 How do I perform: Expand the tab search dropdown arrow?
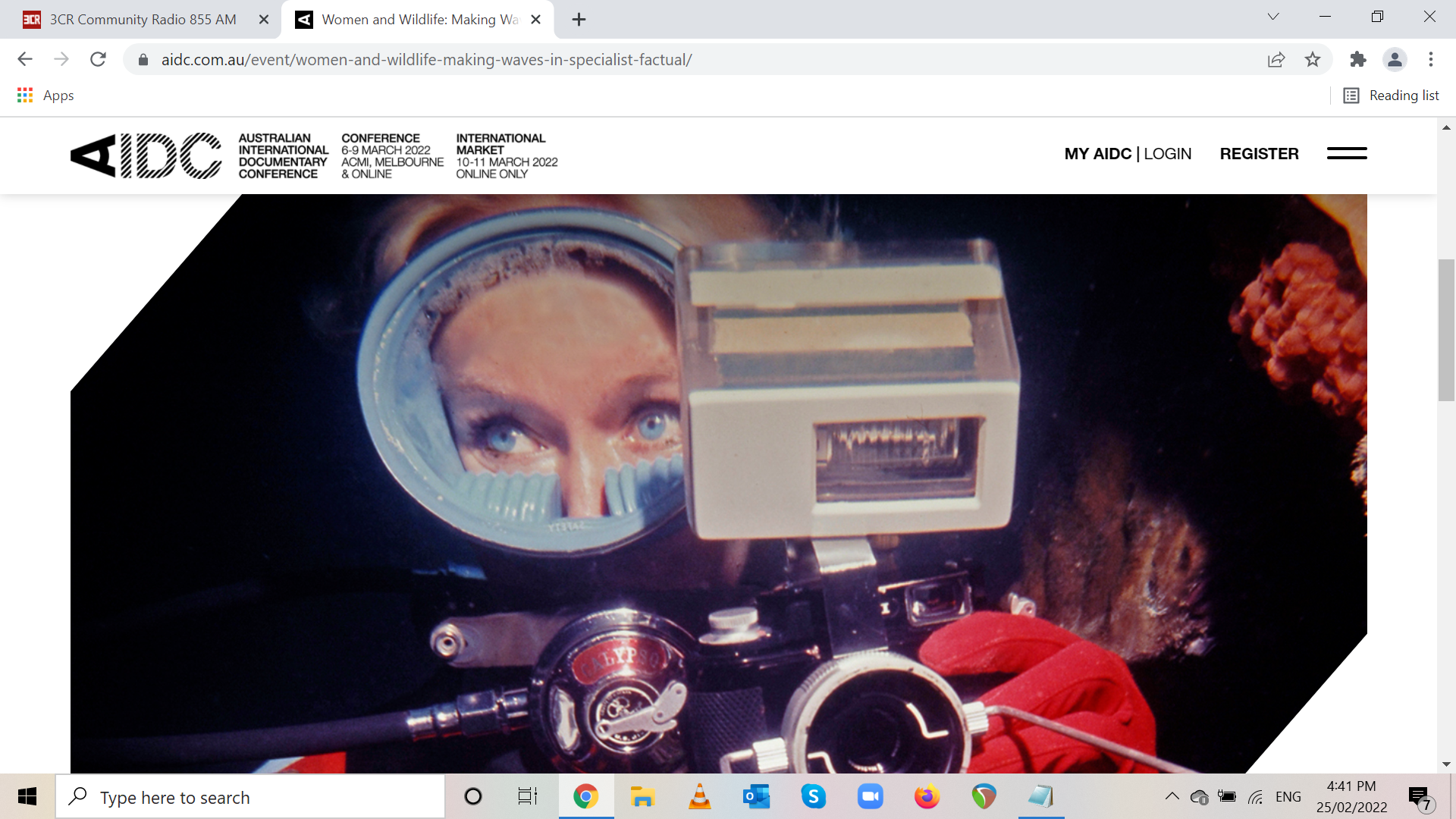[1273, 17]
